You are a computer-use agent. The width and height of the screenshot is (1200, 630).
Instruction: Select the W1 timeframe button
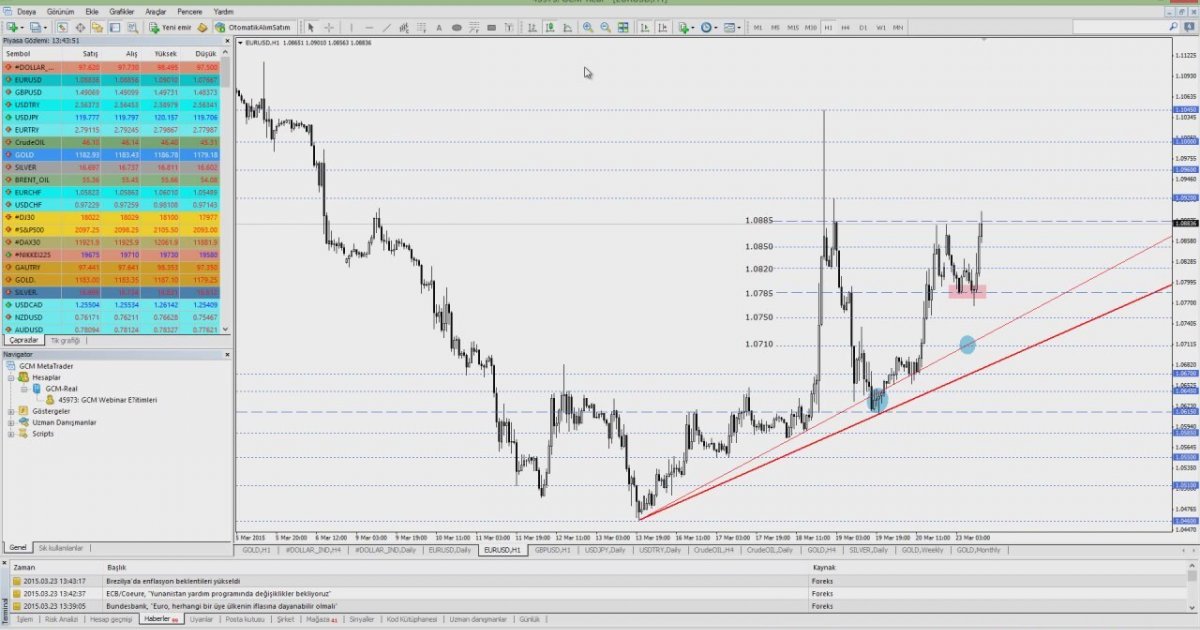pos(881,28)
